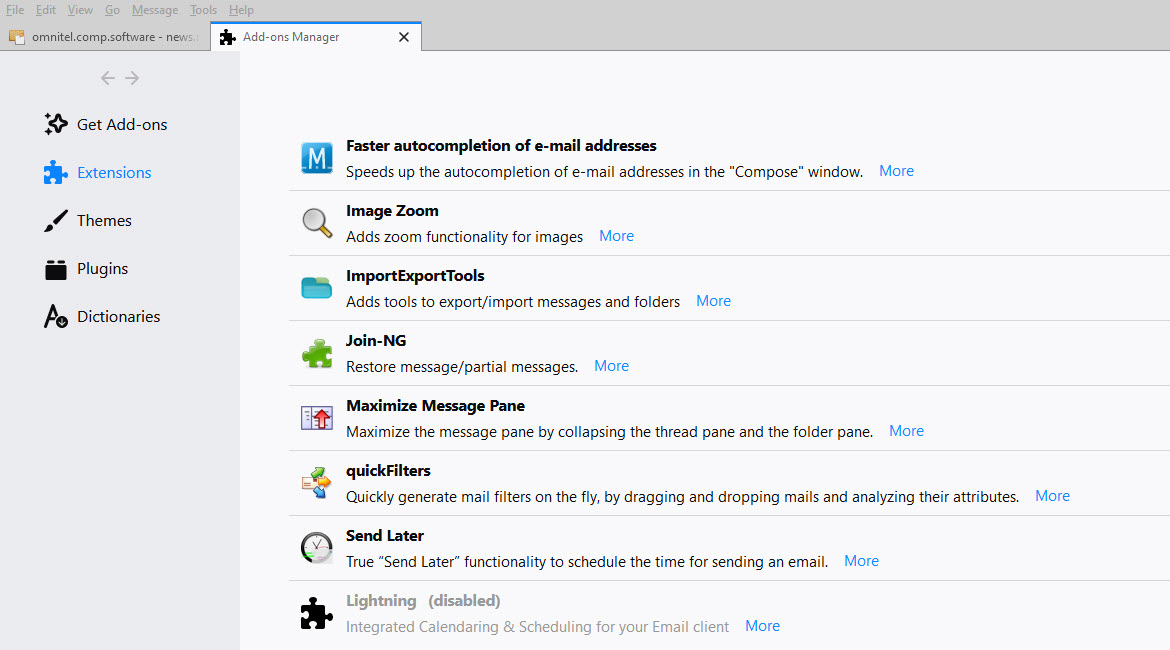1170x650 pixels.
Task: Click More link for Send Later
Action: pyautogui.click(x=861, y=561)
